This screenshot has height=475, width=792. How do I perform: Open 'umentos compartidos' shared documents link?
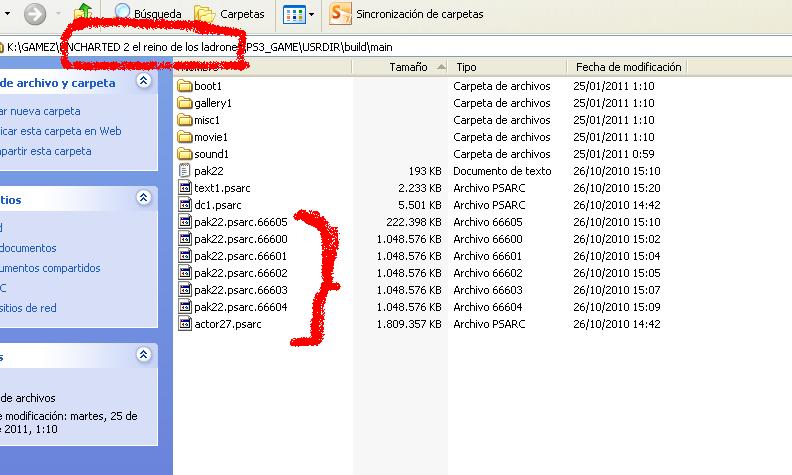point(51,268)
